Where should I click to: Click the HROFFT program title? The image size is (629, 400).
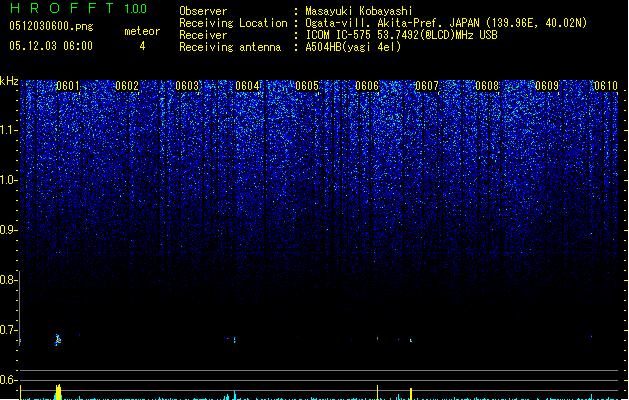click(x=62, y=8)
